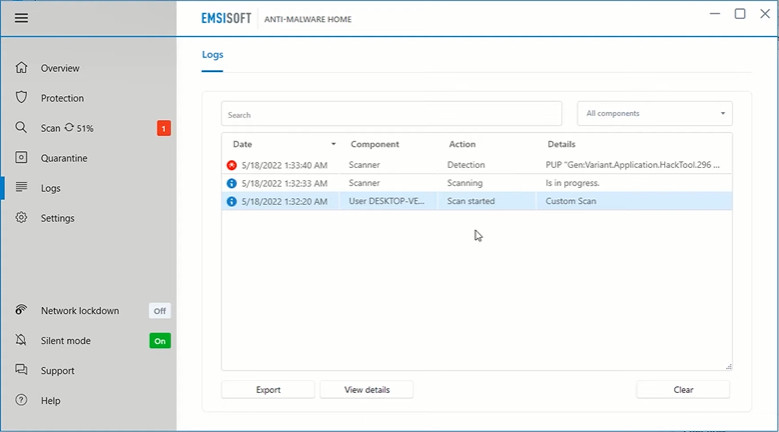Open Protection section
The height and width of the screenshot is (432, 779).
click(x=62, y=98)
